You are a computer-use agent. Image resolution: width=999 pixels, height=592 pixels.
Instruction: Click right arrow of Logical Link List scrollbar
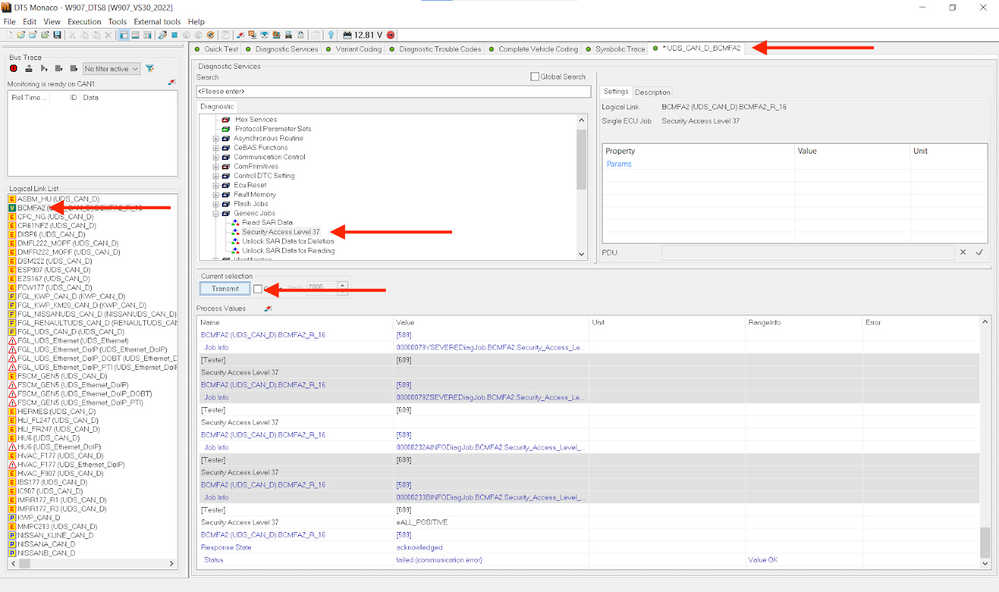(x=171, y=563)
